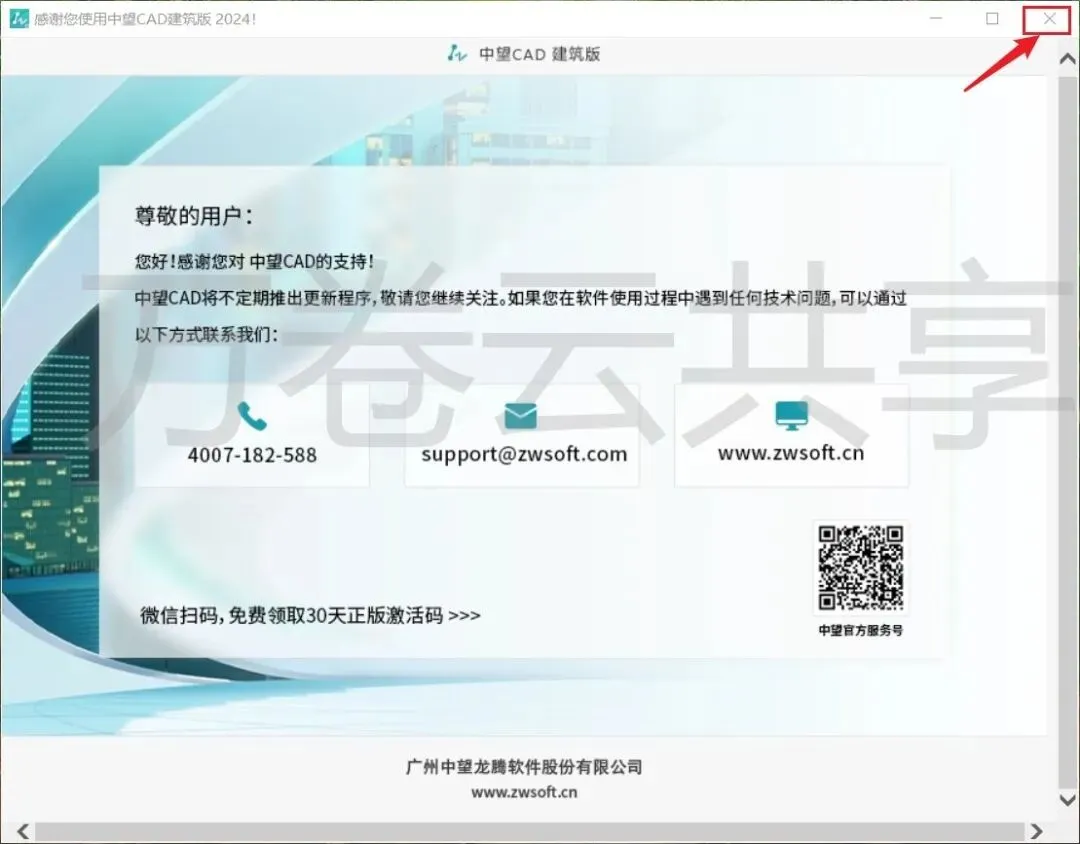Open www.zwsoft.cn link in contact card
Viewport: 1080px width, 844px height.
(x=791, y=453)
